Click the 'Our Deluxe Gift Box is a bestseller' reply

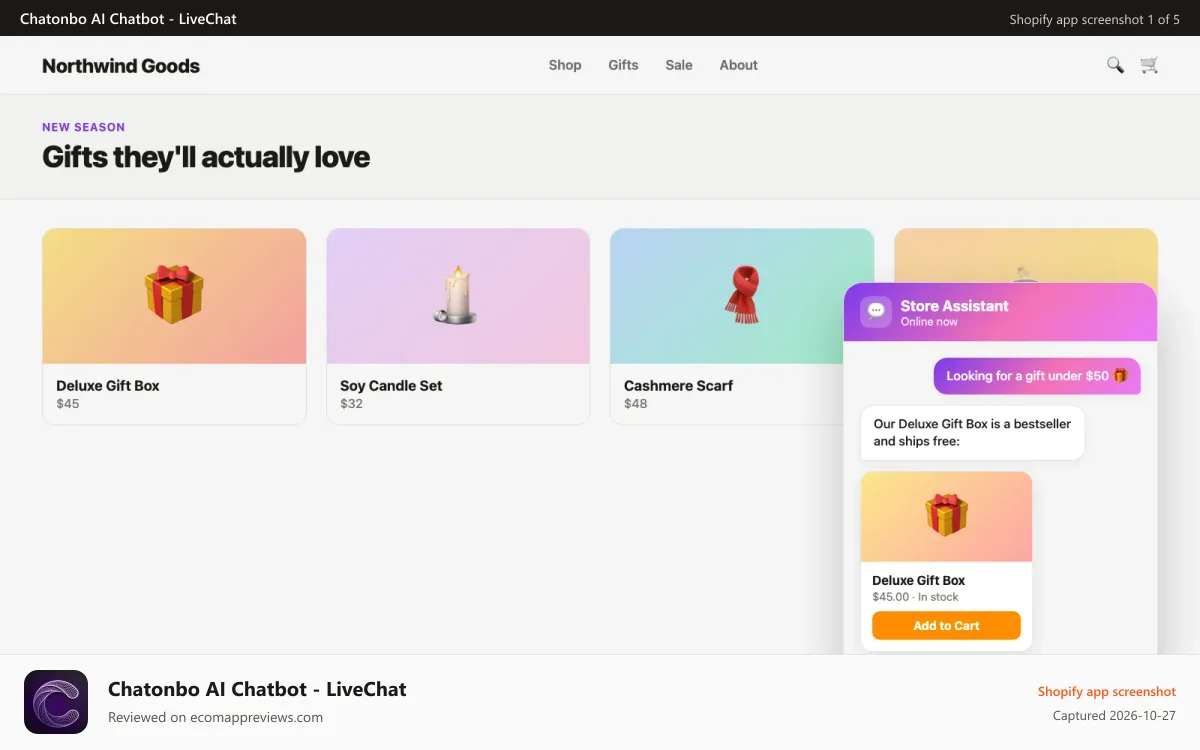(x=972, y=432)
